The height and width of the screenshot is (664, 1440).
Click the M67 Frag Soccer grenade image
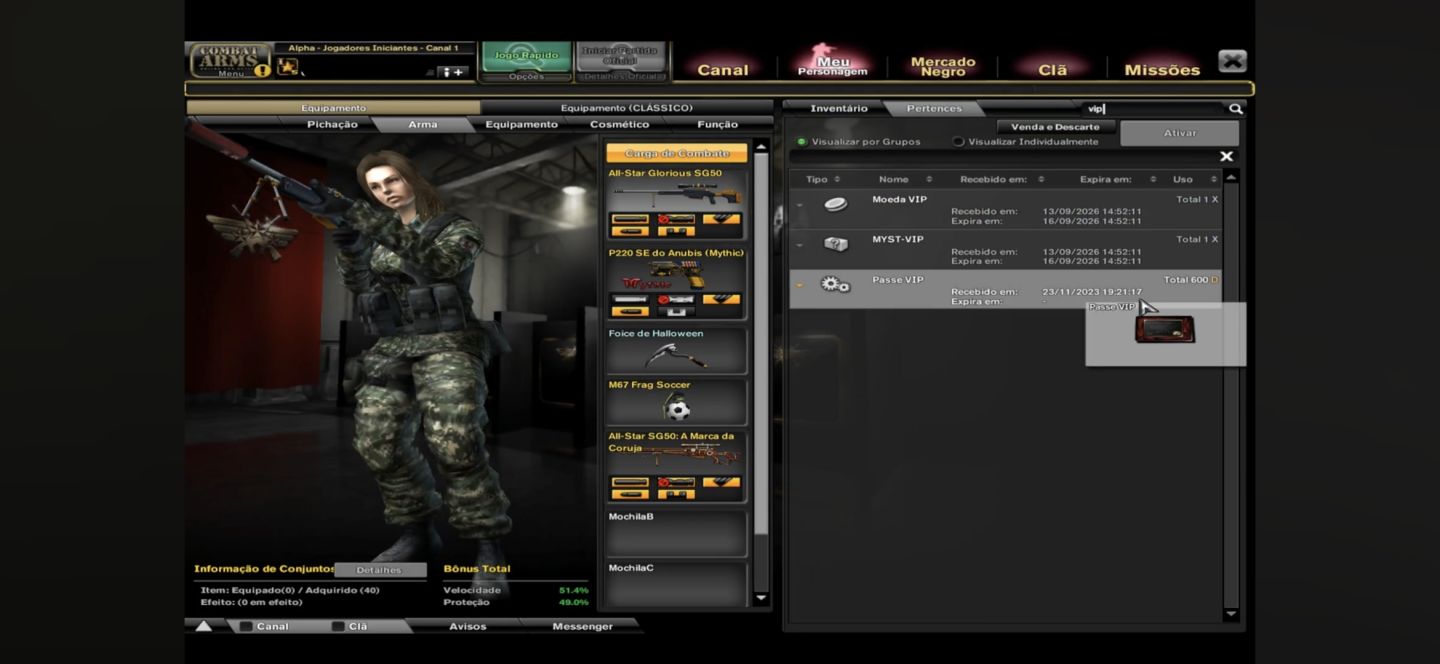[677, 407]
